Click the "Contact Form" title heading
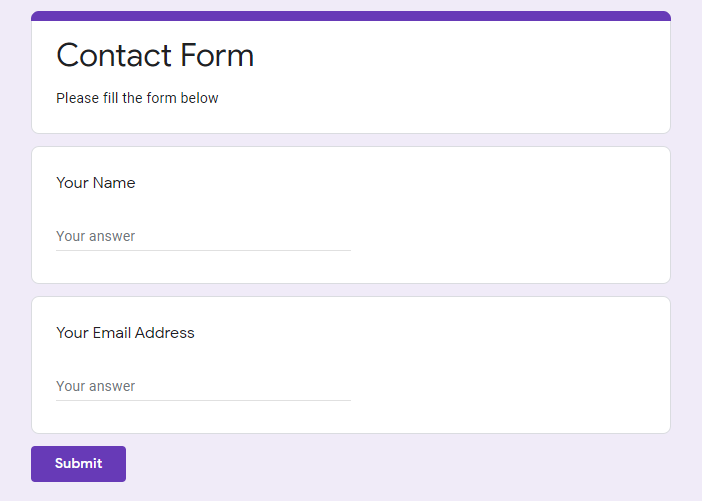 coord(155,55)
